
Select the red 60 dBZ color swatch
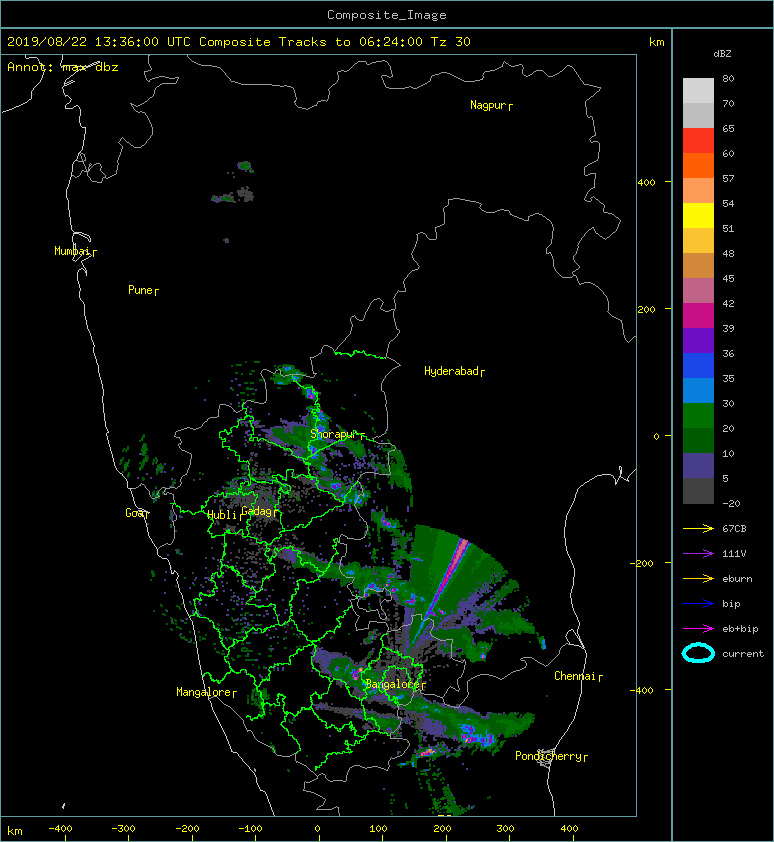(x=698, y=141)
